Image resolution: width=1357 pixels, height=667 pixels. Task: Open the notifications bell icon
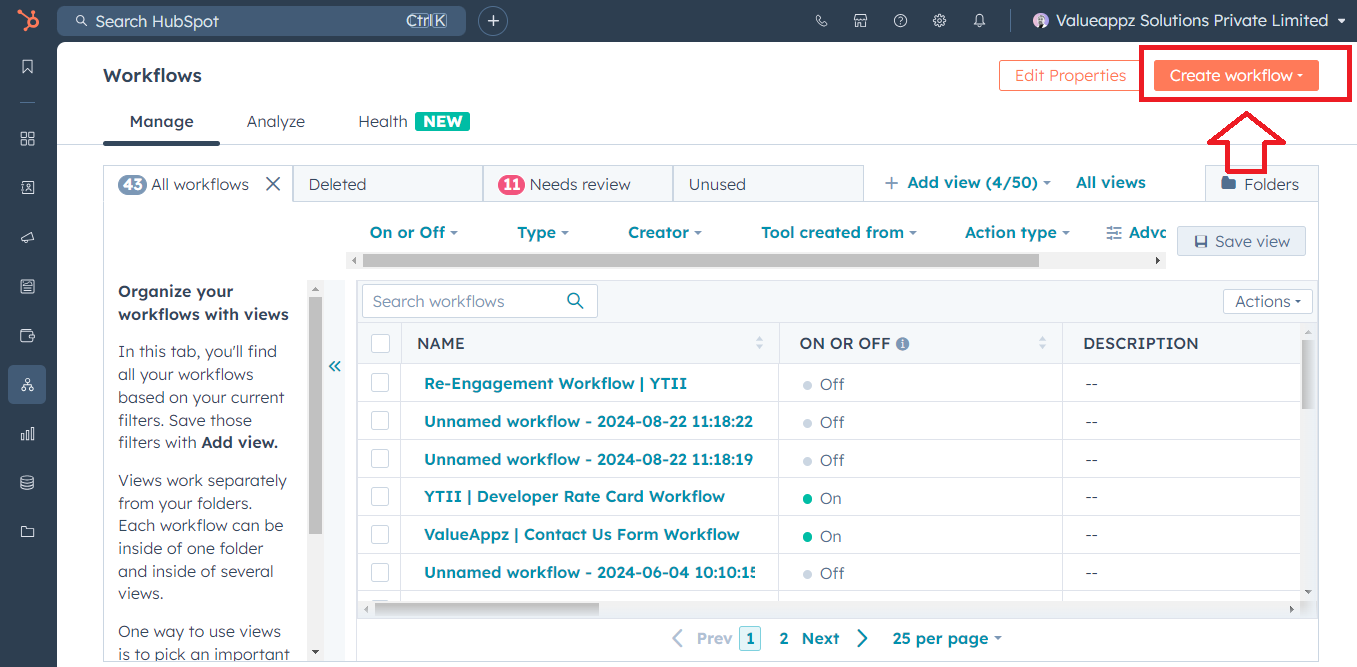pyautogui.click(x=979, y=21)
